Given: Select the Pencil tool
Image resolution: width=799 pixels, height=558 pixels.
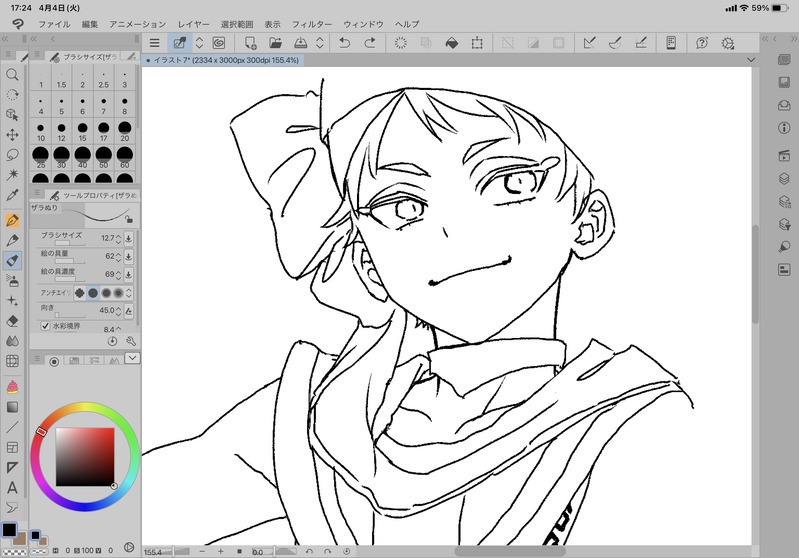Looking at the screenshot, I should click(12, 240).
